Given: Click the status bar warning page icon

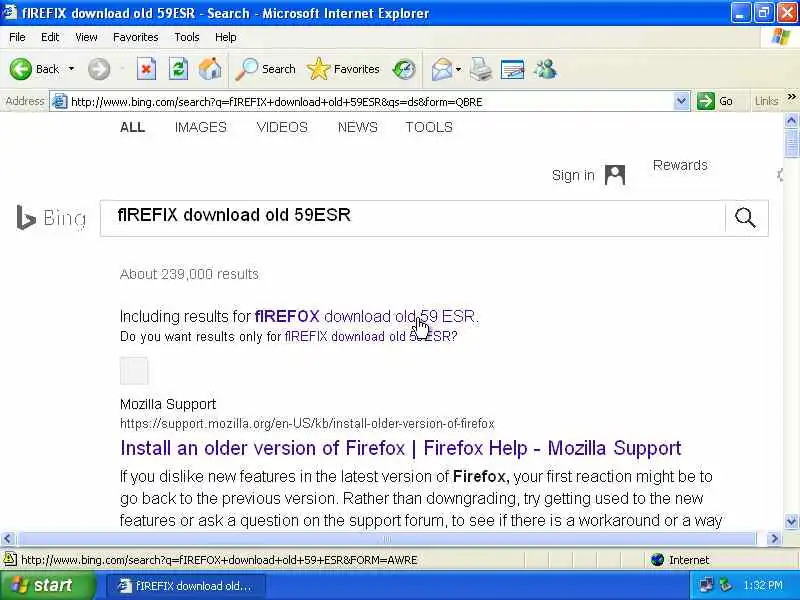Looking at the screenshot, I should pyautogui.click(x=10, y=560).
